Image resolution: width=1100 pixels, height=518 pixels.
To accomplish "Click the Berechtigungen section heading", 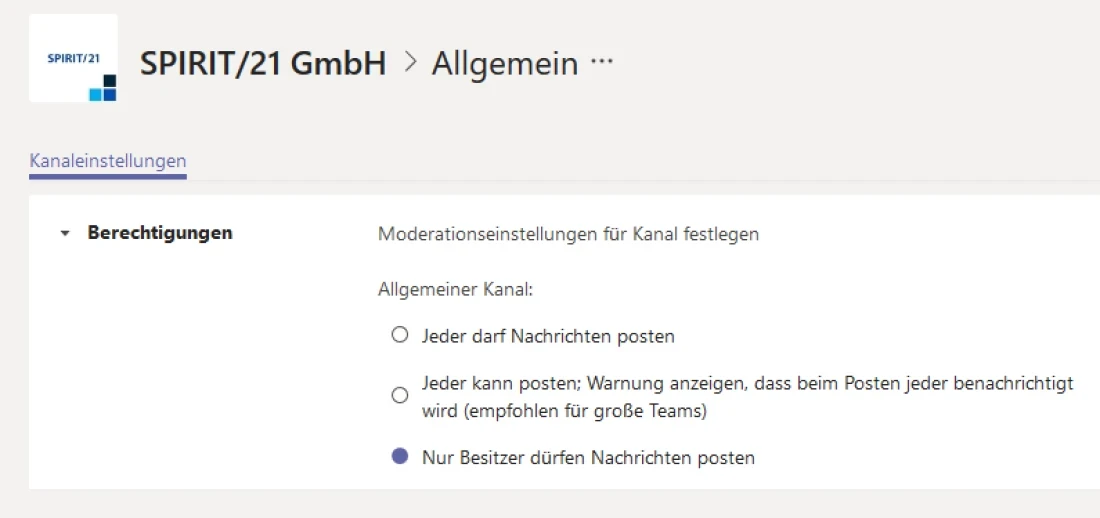I will tap(160, 233).
